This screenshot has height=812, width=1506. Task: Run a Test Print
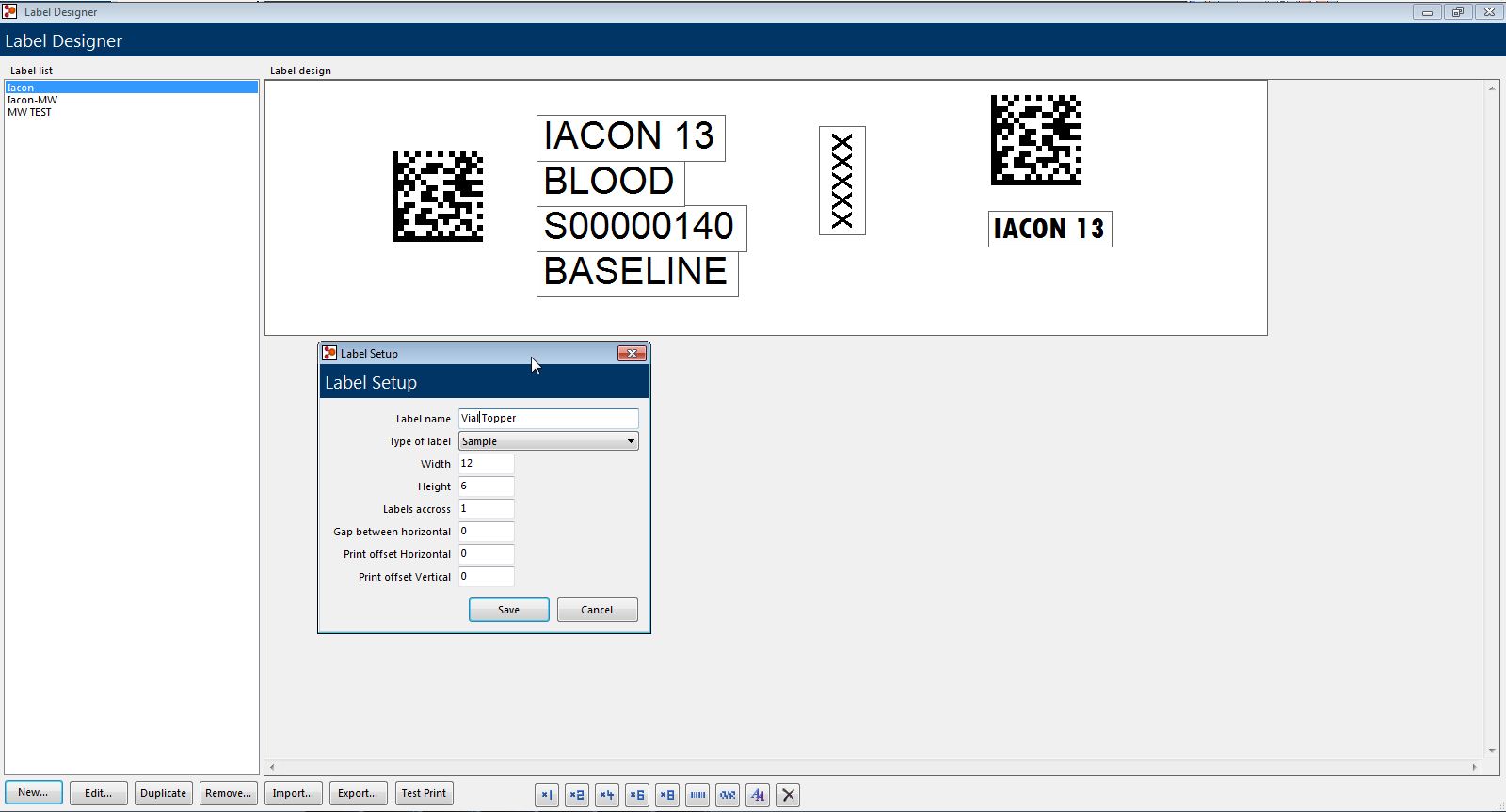[x=424, y=793]
